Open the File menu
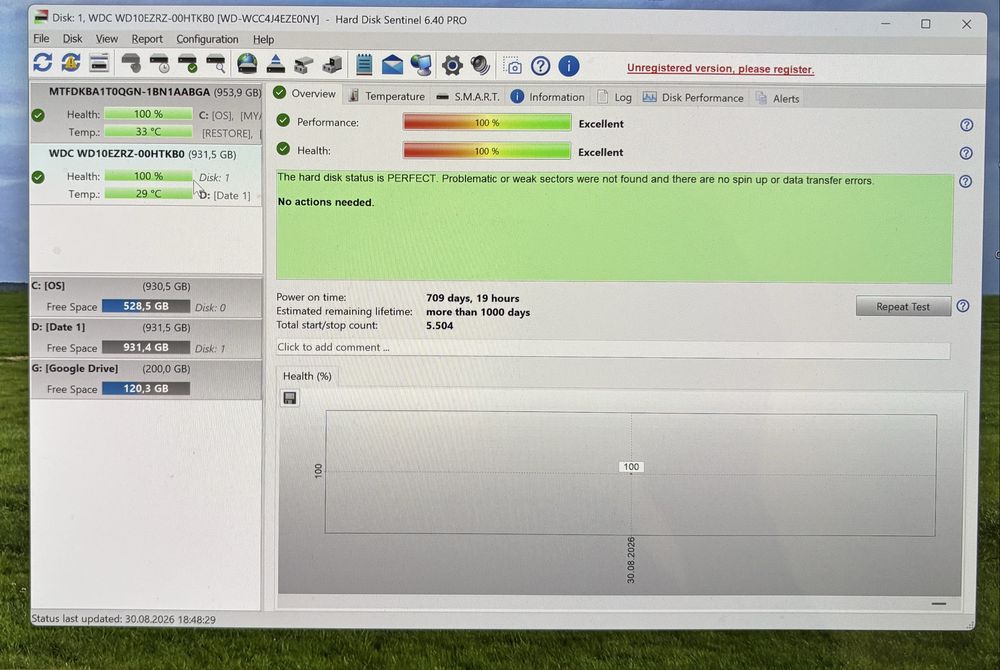 41,39
